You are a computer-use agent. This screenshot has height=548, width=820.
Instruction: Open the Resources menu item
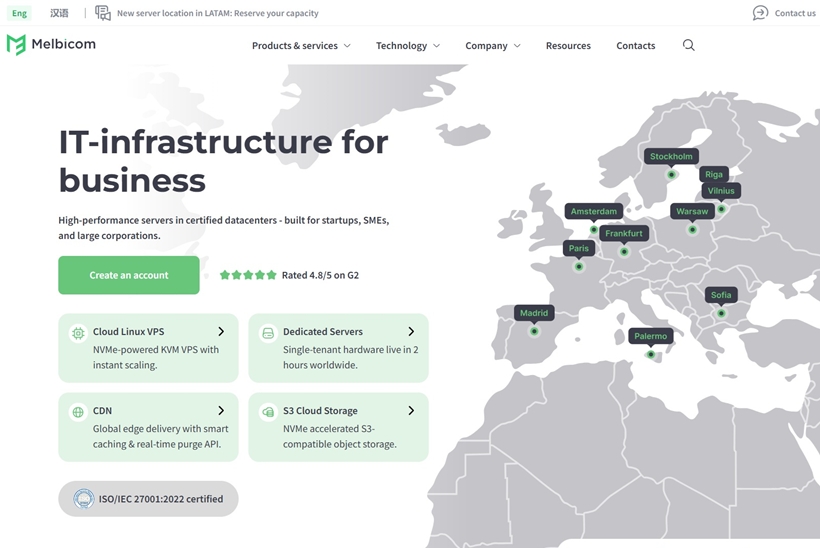tap(568, 45)
